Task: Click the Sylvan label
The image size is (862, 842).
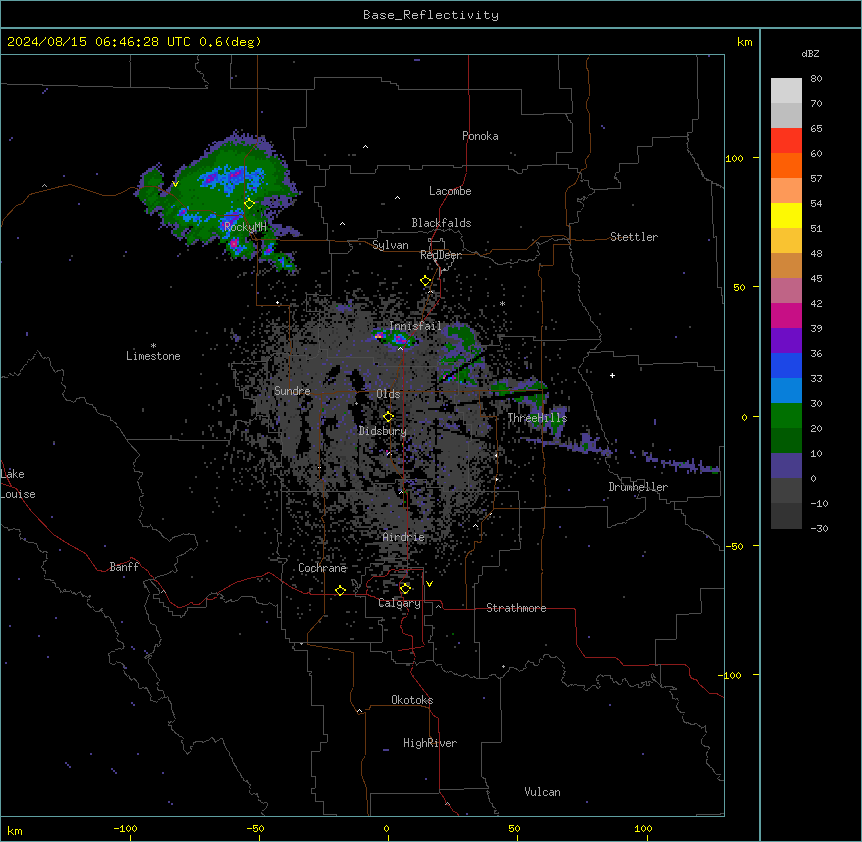Action: (390, 245)
